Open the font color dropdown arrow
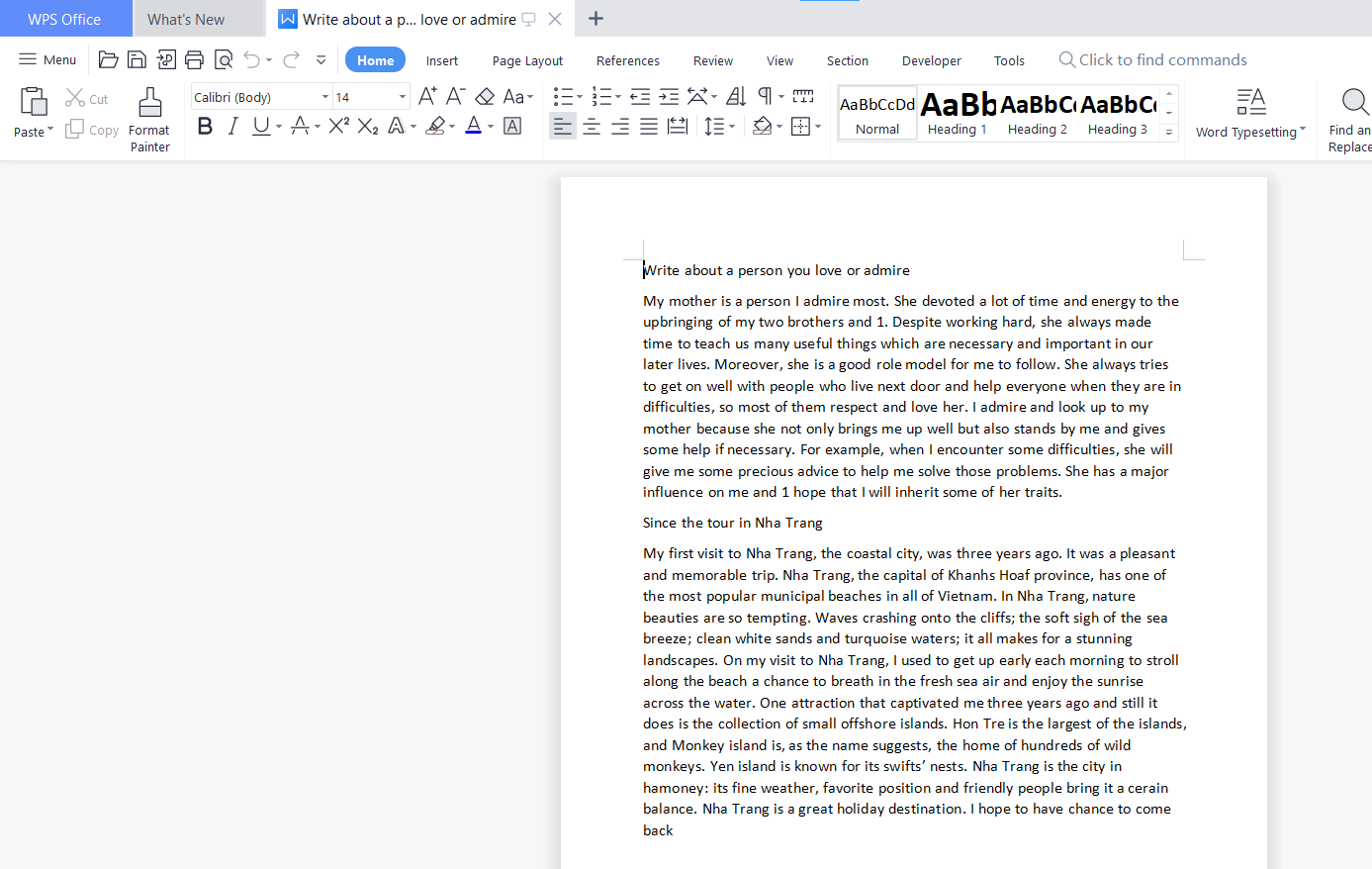 (489, 126)
